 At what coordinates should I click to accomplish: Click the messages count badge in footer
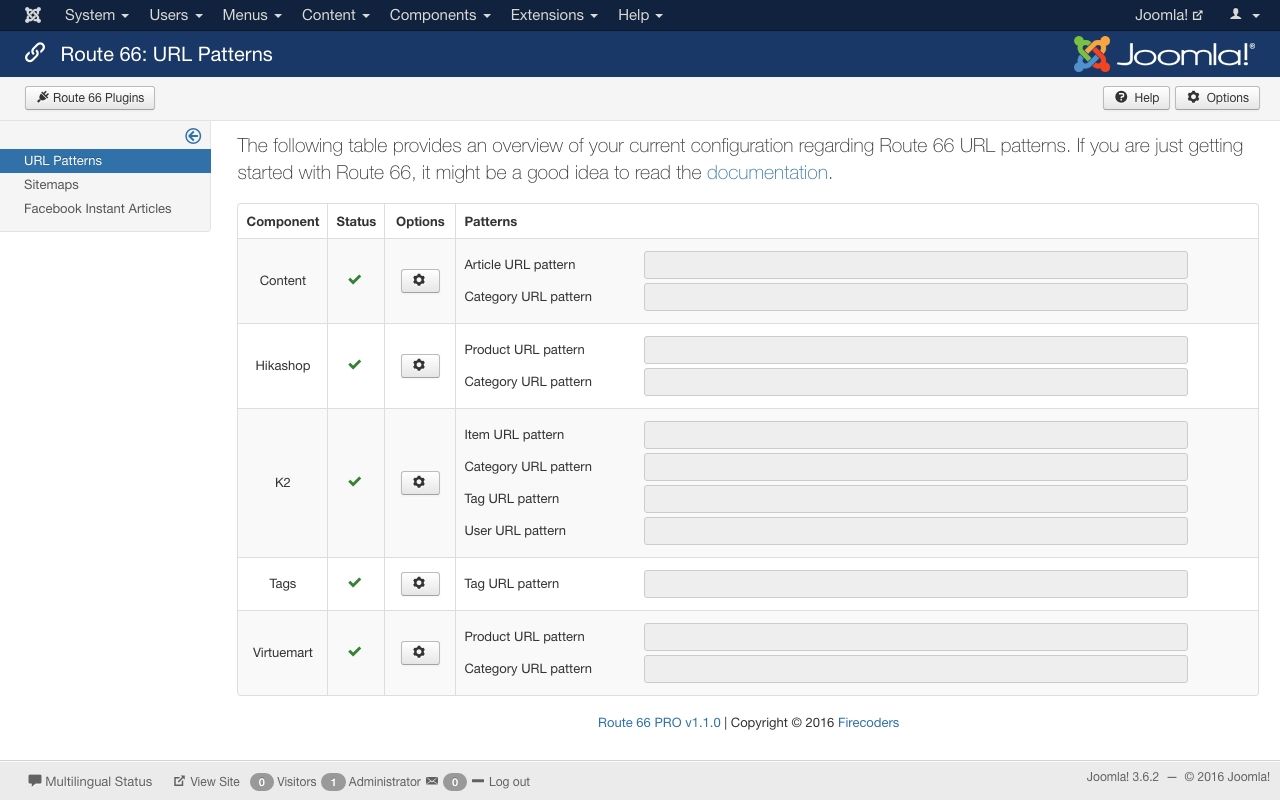pyautogui.click(x=454, y=782)
